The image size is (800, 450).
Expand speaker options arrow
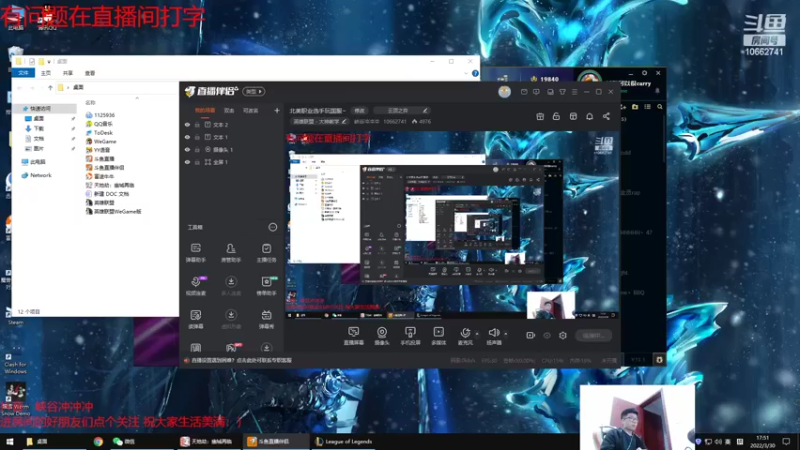(x=505, y=334)
